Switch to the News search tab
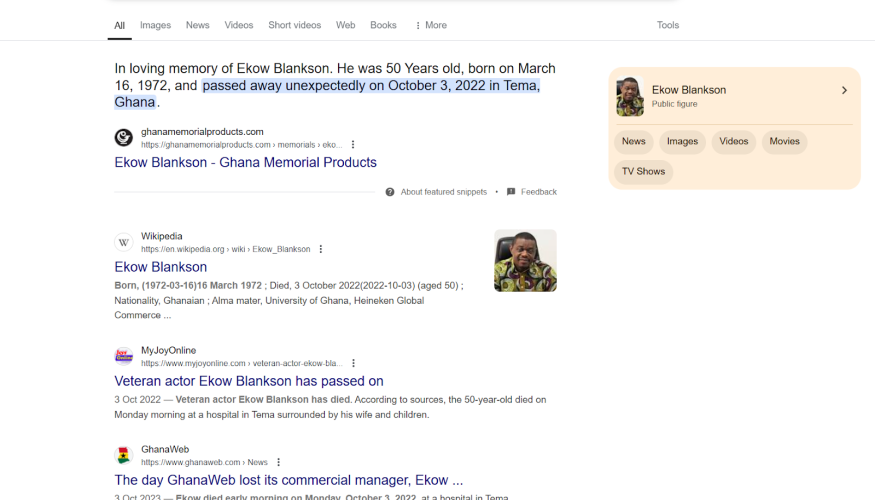Screen dimensions: 875x500 [198, 25]
